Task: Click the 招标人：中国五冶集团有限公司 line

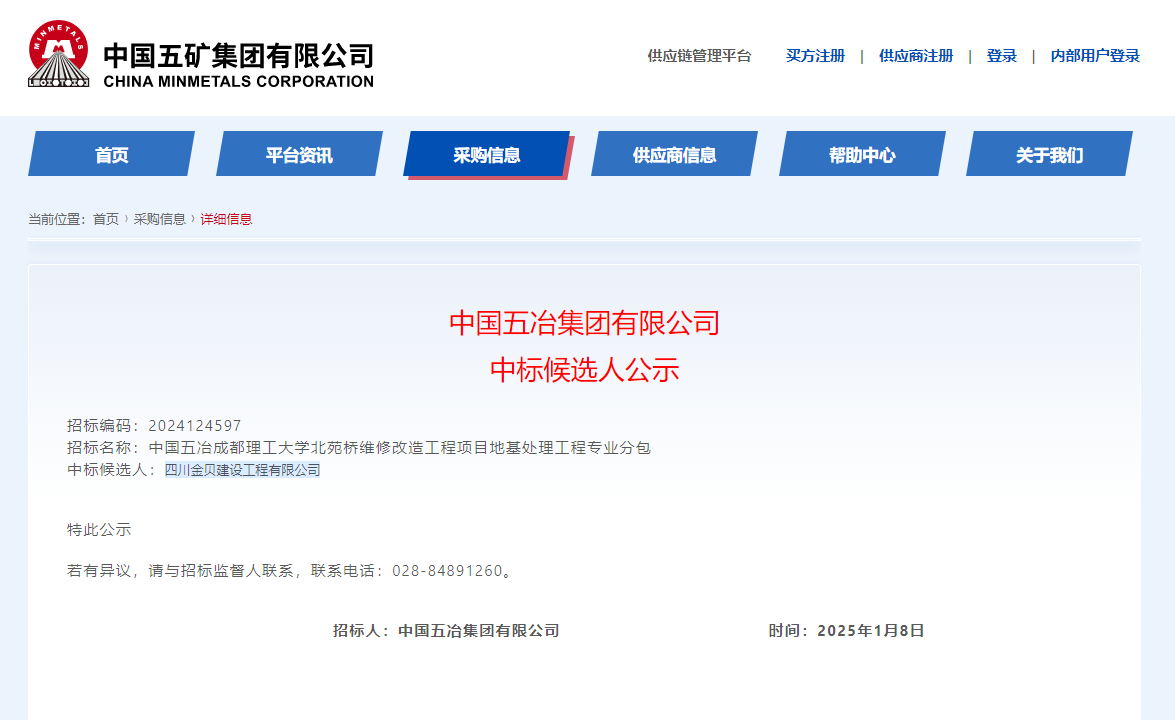Action: (447, 631)
